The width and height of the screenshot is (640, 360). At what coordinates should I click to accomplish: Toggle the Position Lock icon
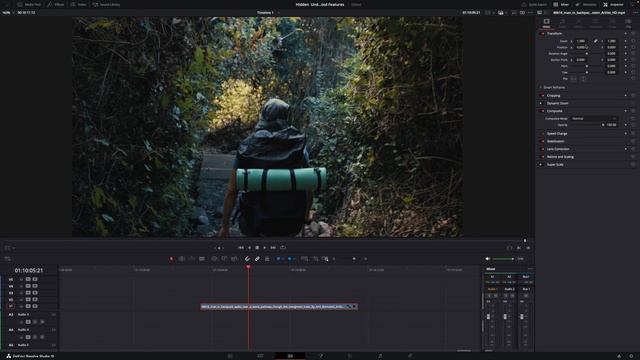(267, 259)
